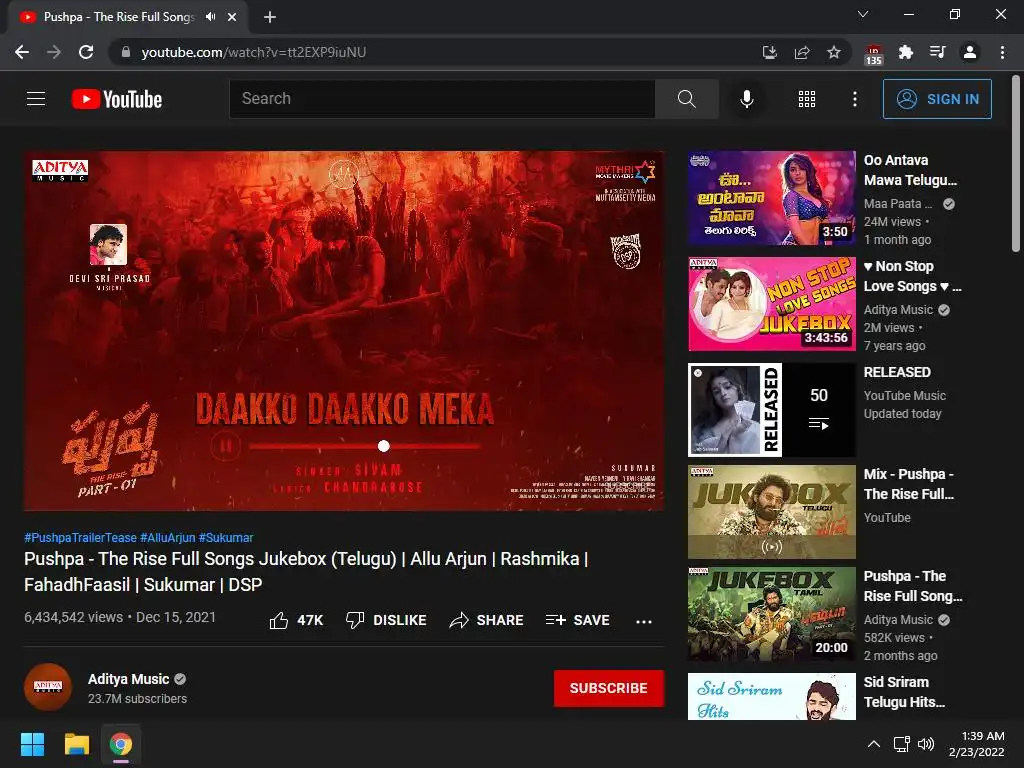The width and height of the screenshot is (1024, 768).
Task: Go back using browser back arrow
Action: [x=22, y=52]
